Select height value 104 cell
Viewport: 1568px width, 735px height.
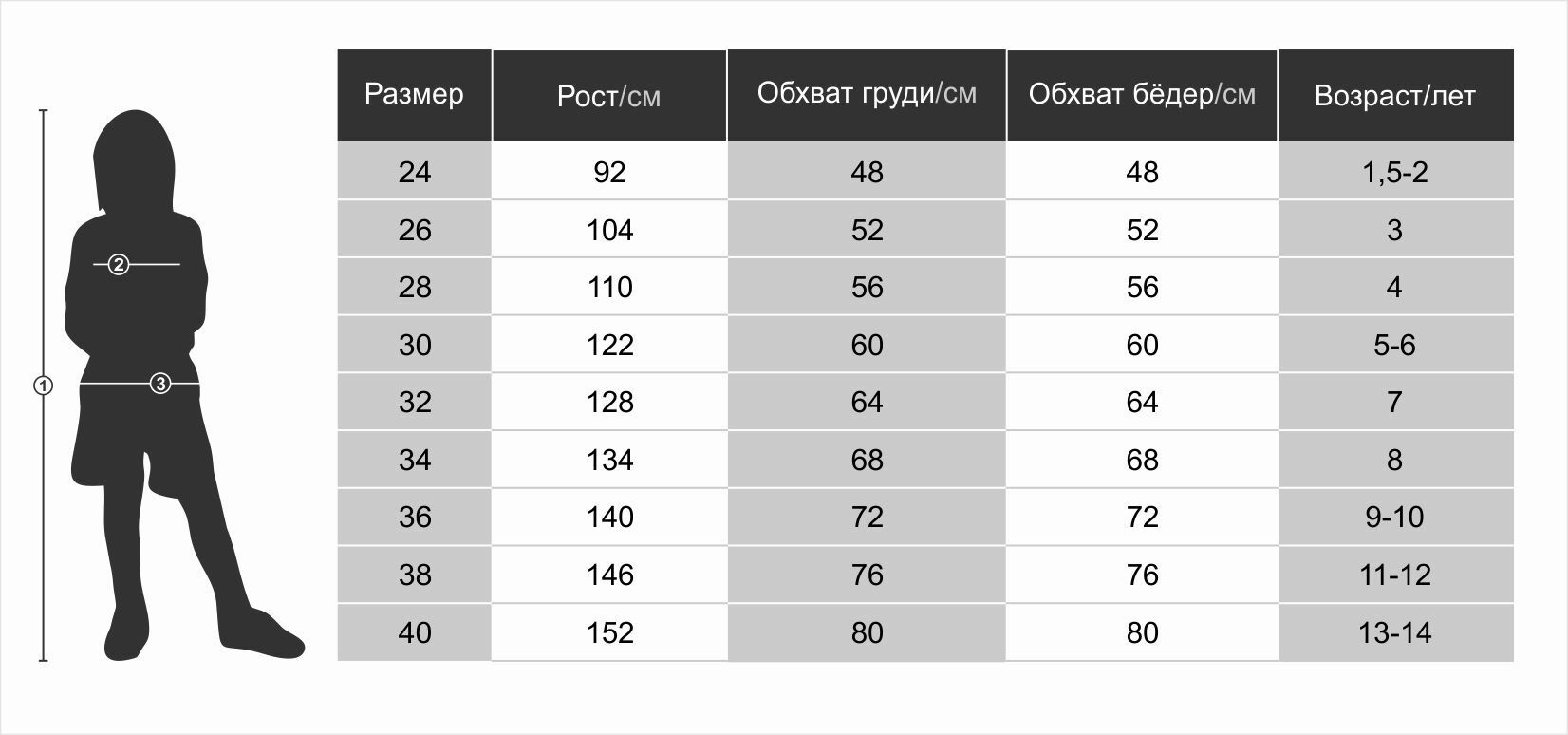[x=609, y=230]
